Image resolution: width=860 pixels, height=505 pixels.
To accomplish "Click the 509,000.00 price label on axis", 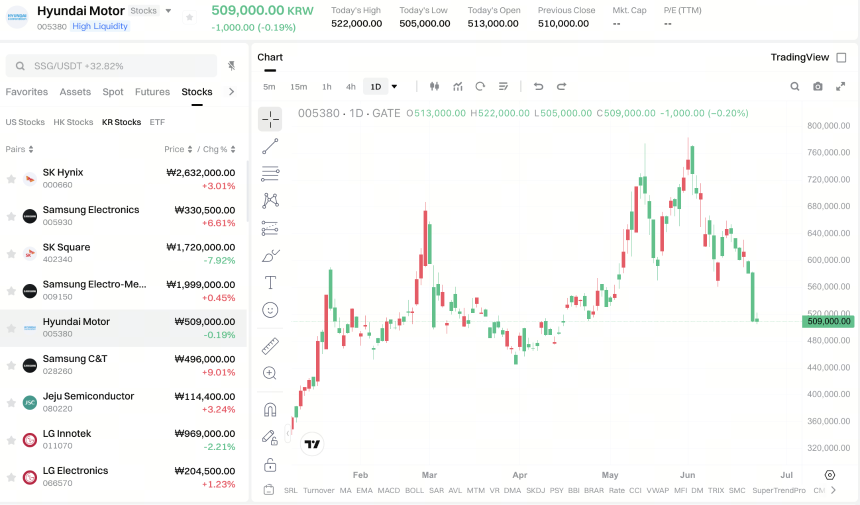I will point(828,321).
